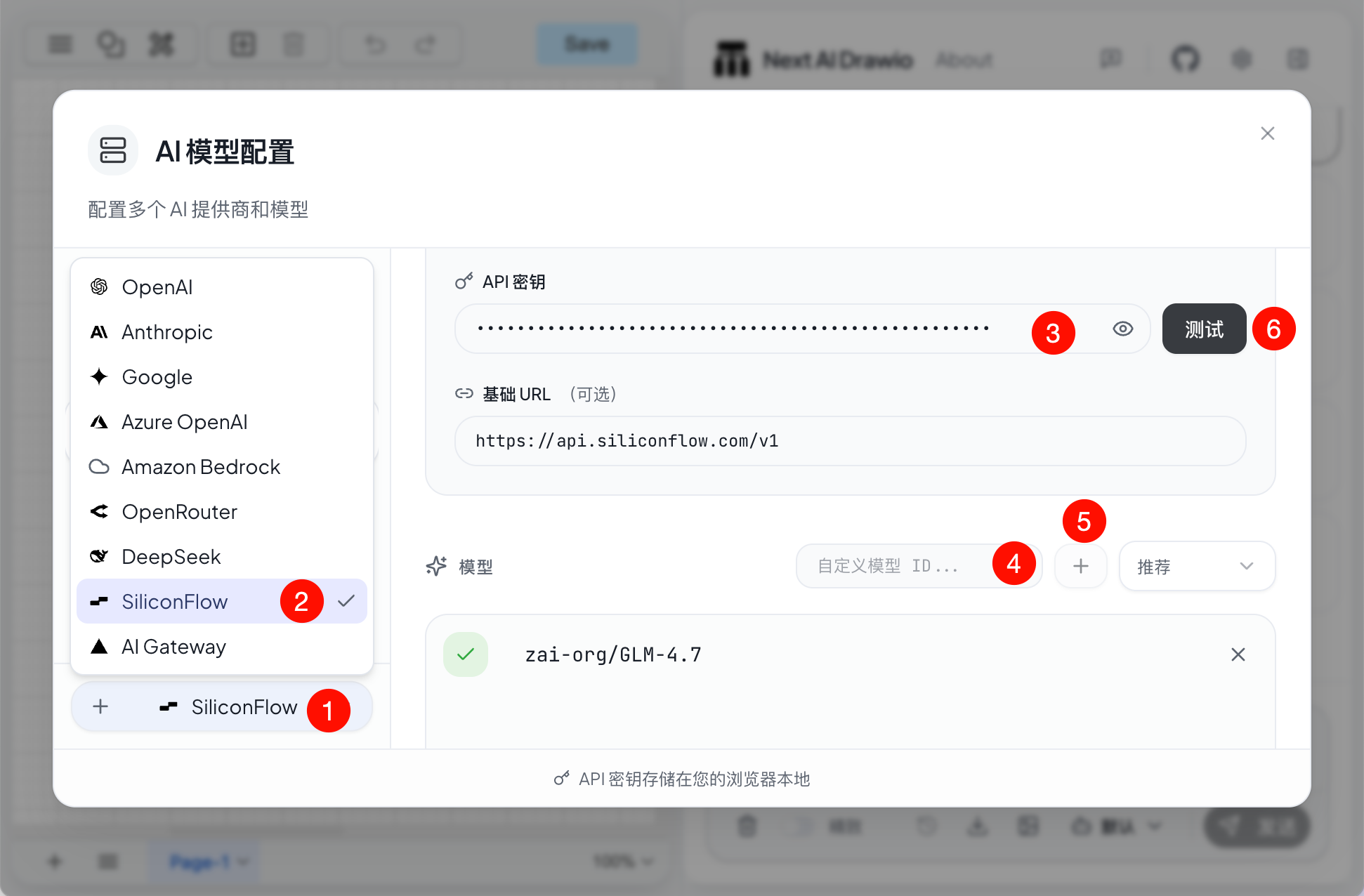Screen dimensions: 1364x896
Task: Toggle API key visibility eye icon
Action: 1122,329
